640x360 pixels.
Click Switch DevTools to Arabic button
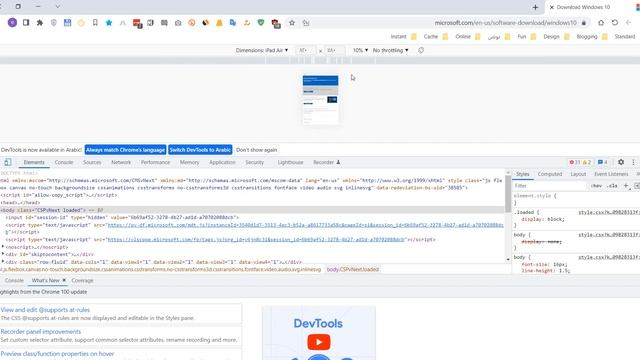pos(200,150)
